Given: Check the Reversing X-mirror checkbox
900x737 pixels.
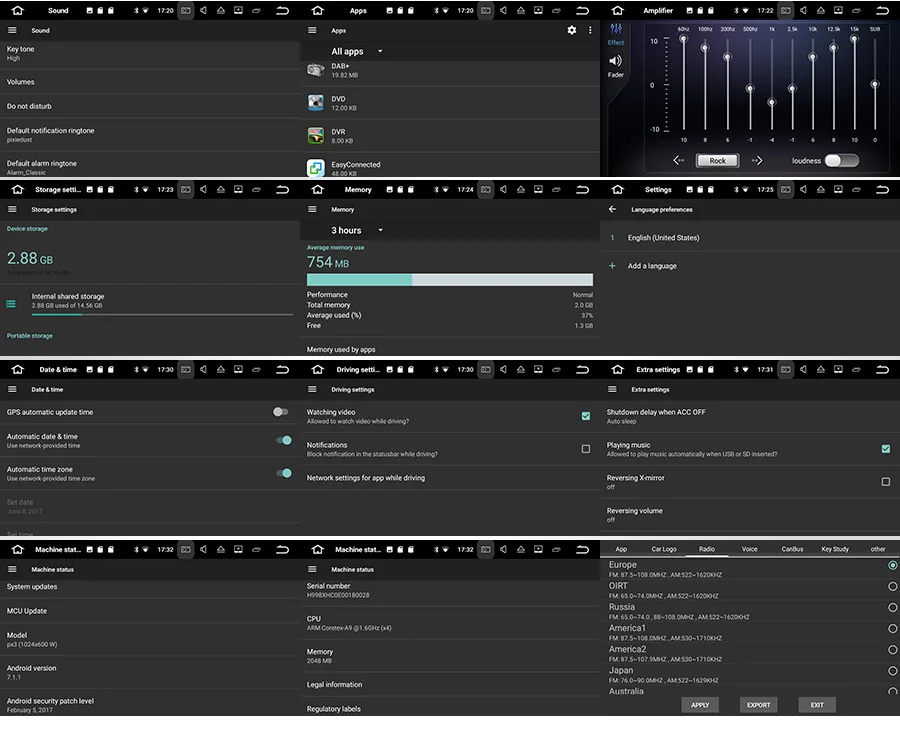Looking at the screenshot, I should (x=886, y=482).
